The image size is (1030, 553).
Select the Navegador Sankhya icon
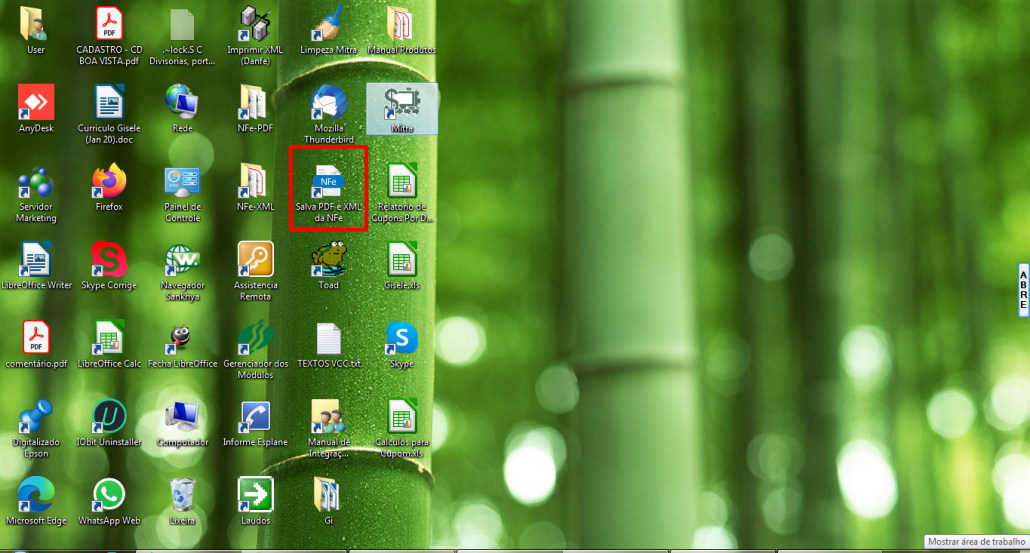pos(182,259)
